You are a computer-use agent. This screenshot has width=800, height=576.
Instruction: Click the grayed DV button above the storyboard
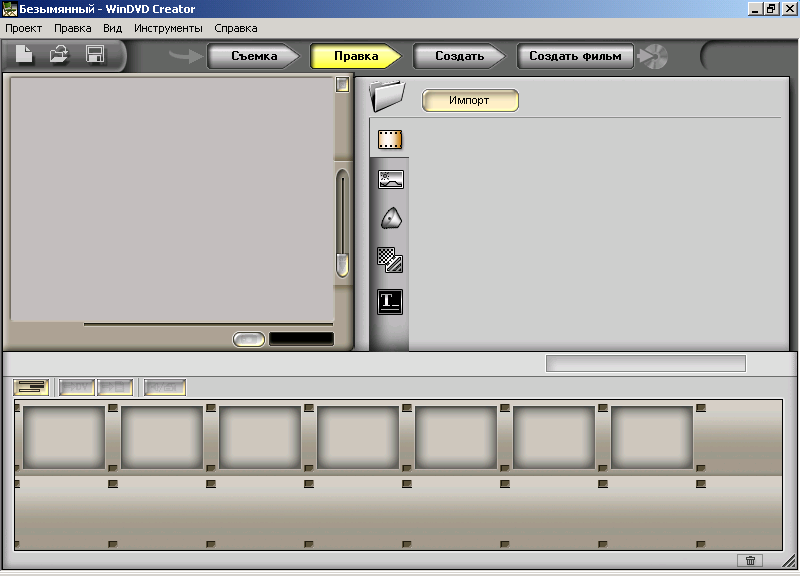click(77, 387)
